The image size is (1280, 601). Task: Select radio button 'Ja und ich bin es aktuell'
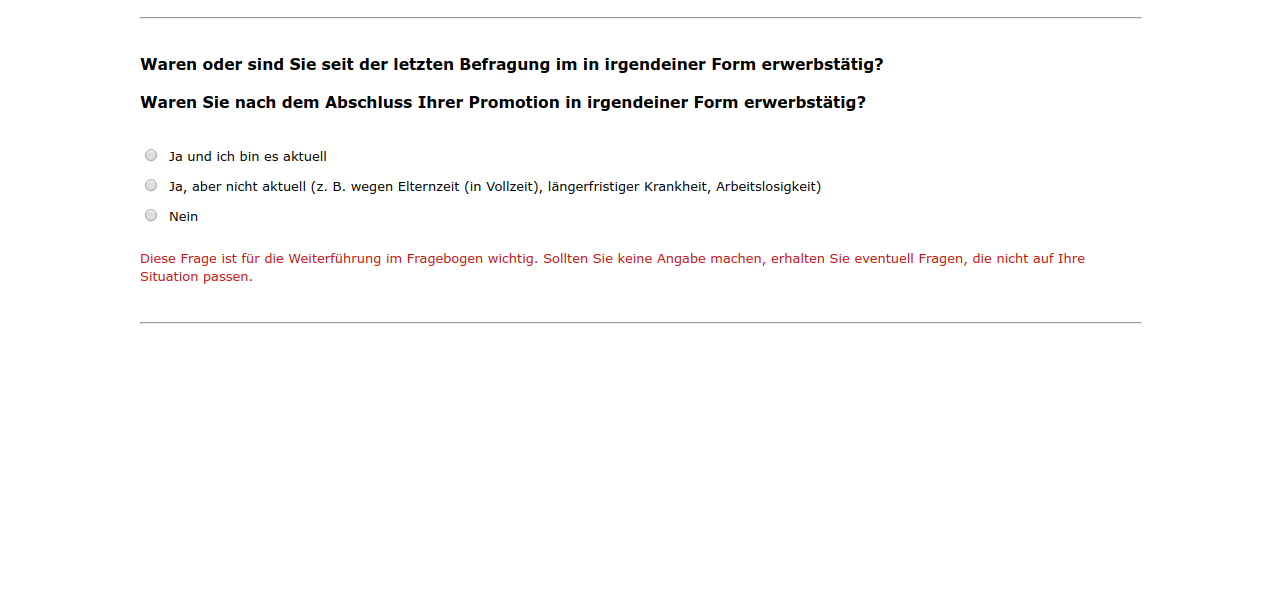click(151, 155)
